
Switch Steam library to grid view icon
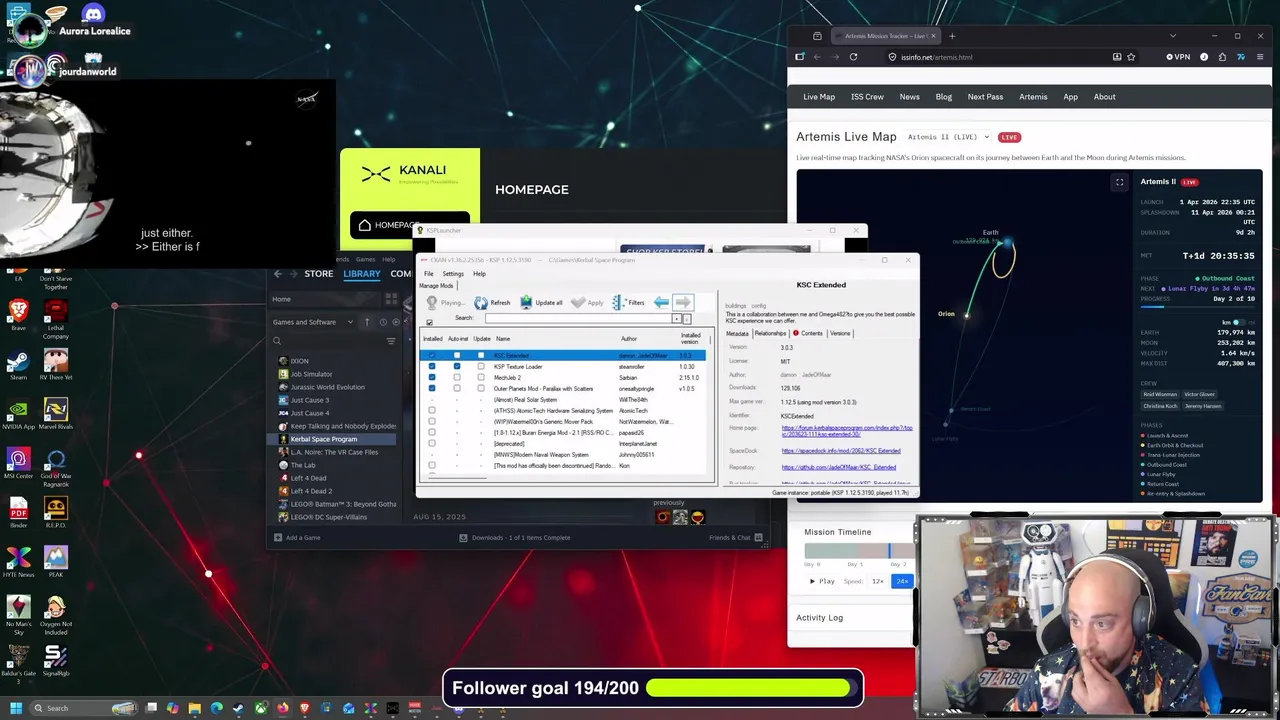391,299
